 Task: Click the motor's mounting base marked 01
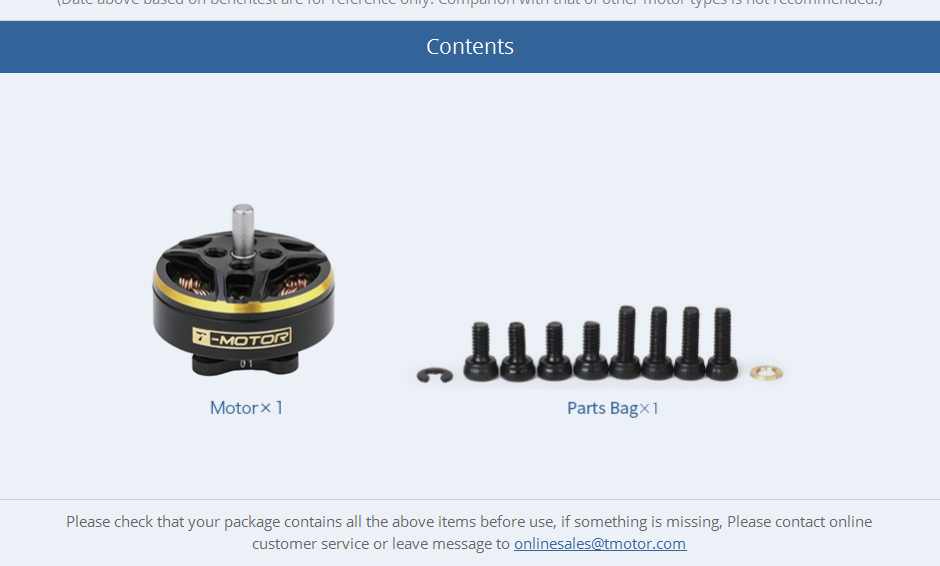pyautogui.click(x=245, y=364)
